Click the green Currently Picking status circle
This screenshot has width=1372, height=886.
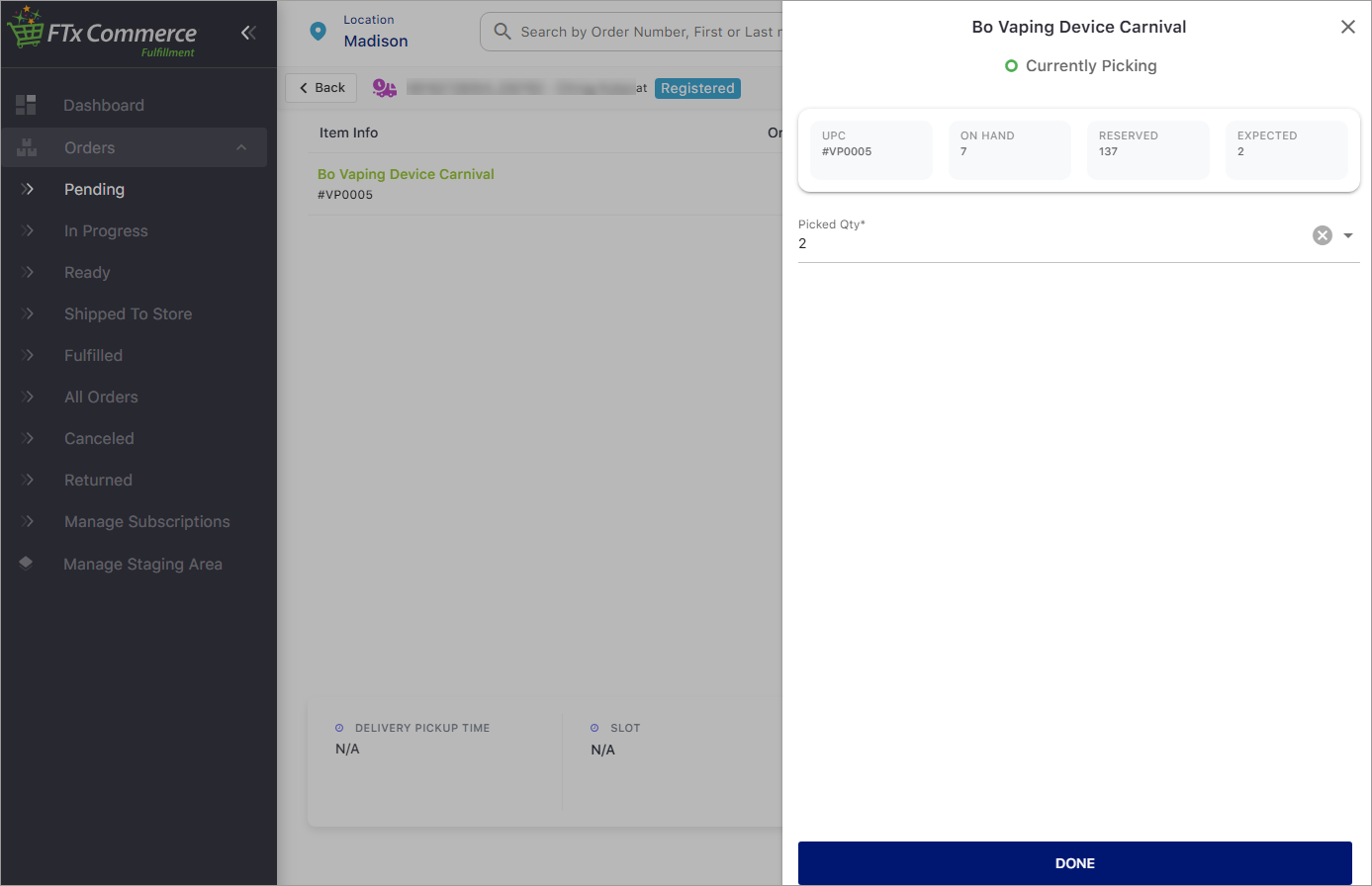click(1011, 66)
